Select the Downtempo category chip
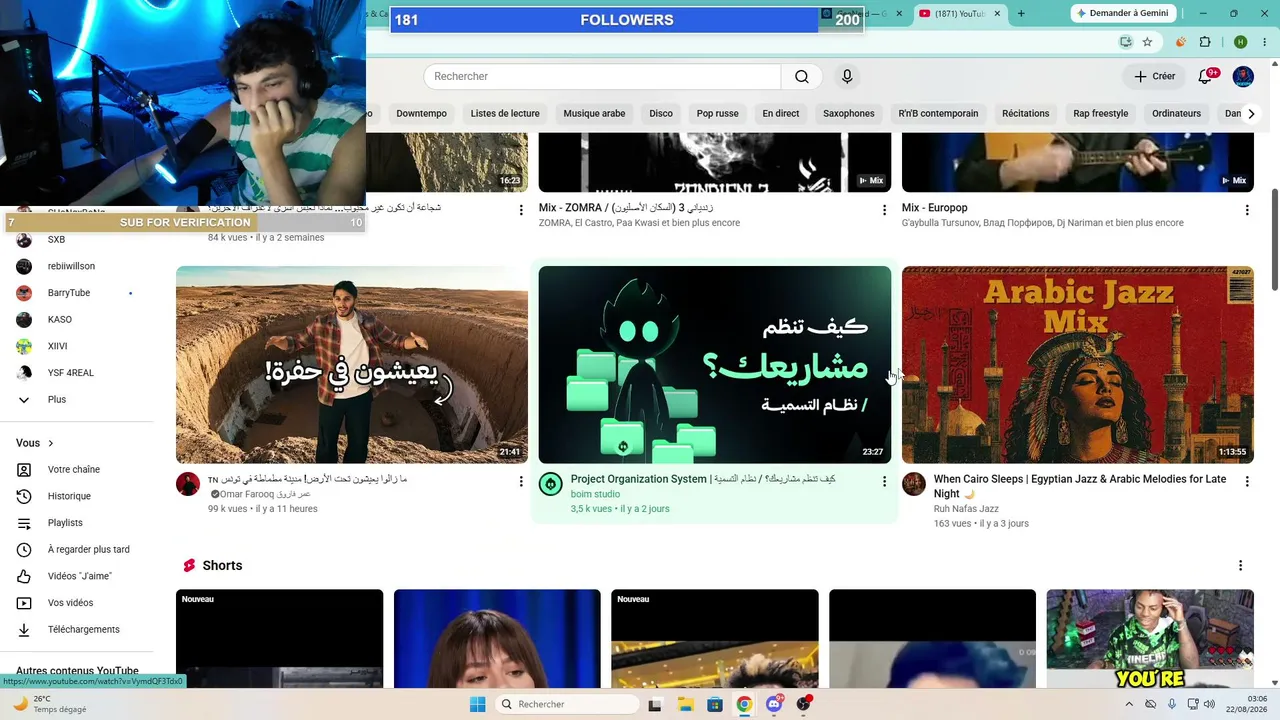The image size is (1280, 720). click(421, 114)
